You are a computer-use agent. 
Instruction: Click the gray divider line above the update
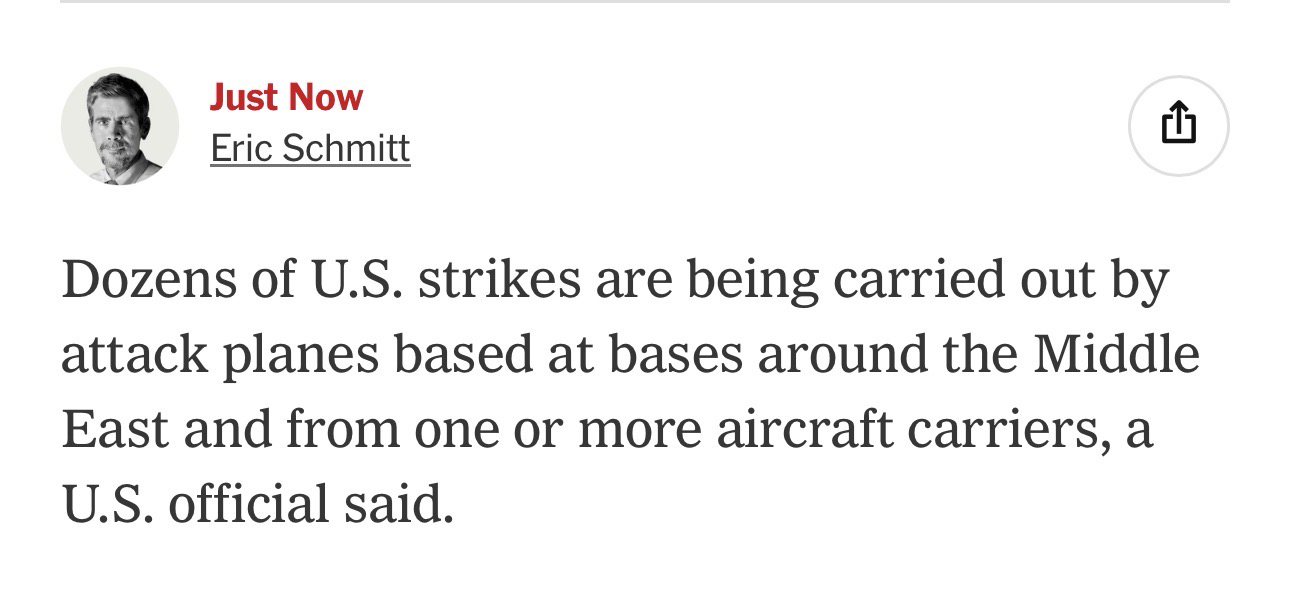tap(645, 2)
